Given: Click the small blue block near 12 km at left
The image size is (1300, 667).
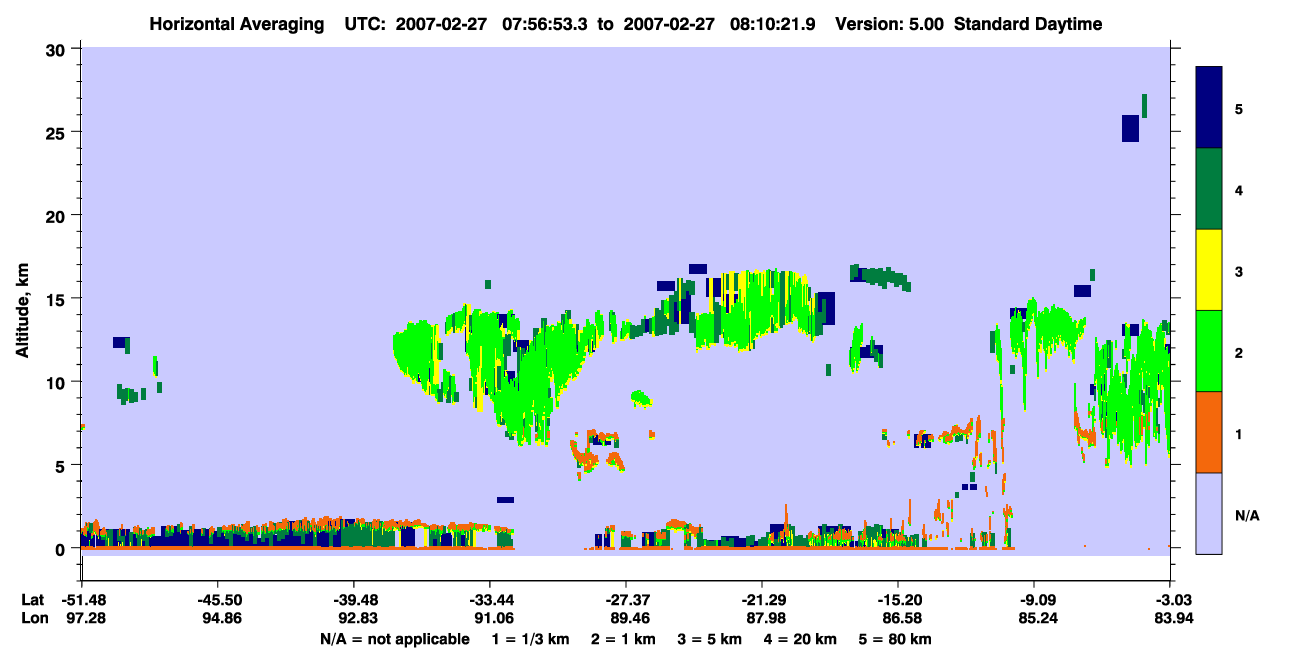Looking at the screenshot, I should [120, 342].
